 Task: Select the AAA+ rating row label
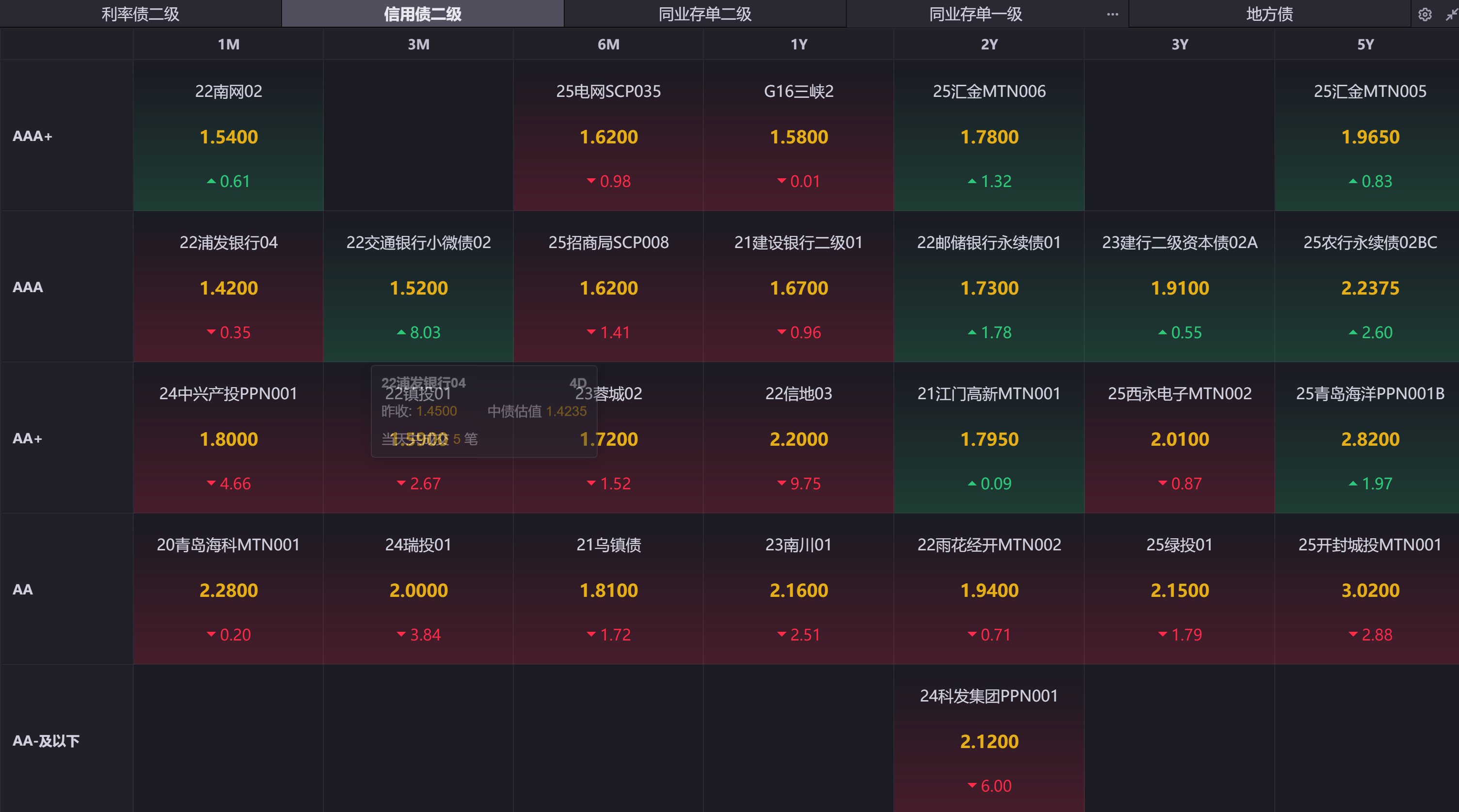point(32,136)
